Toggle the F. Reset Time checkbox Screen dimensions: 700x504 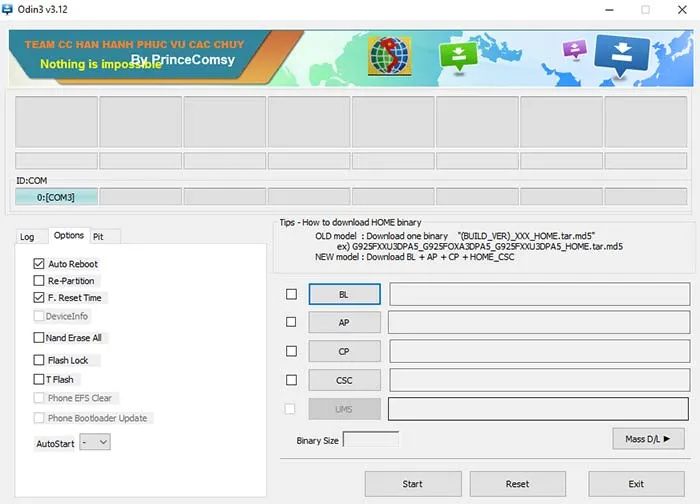pos(39,298)
